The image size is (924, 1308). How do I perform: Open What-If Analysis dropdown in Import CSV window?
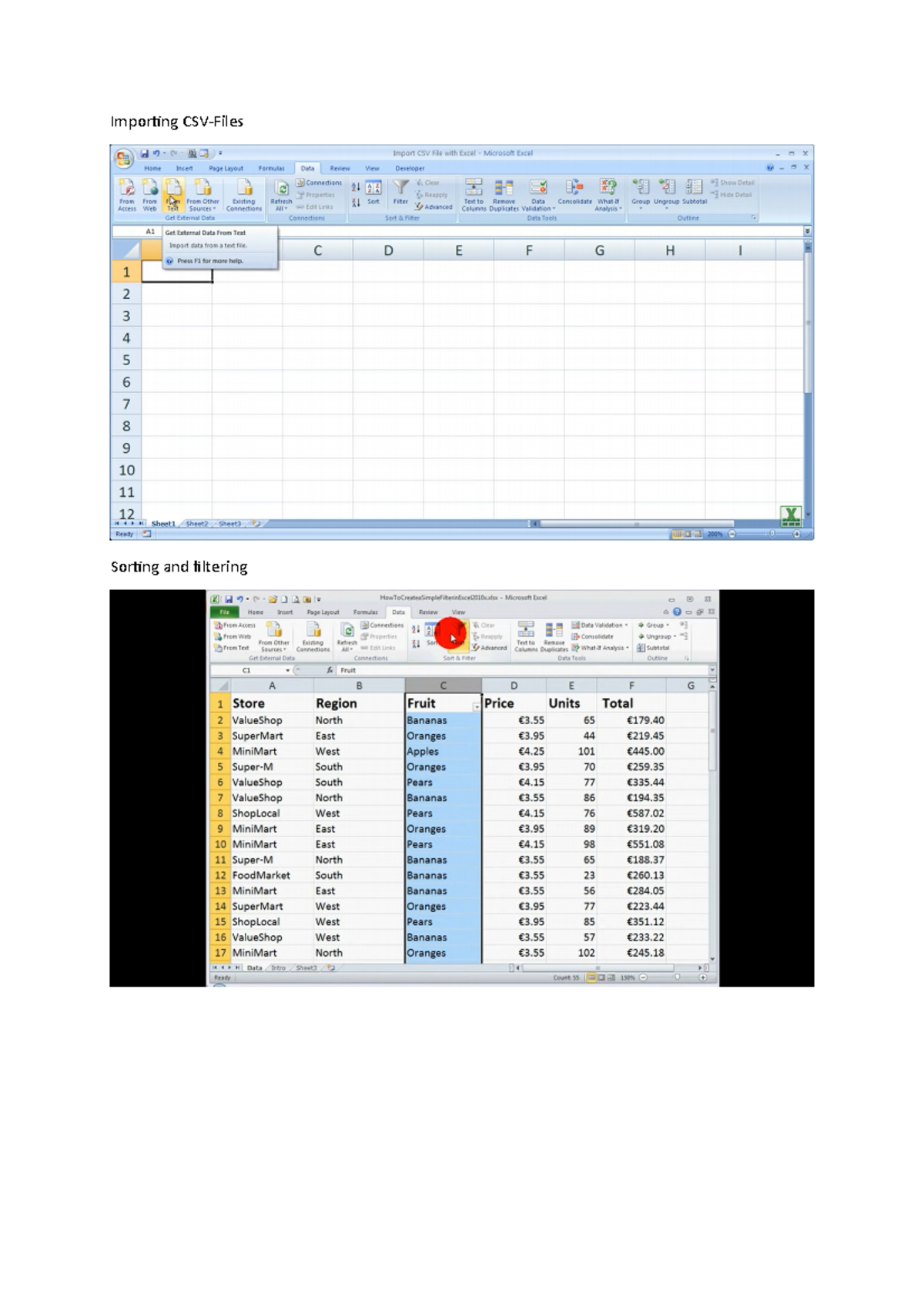(608, 194)
